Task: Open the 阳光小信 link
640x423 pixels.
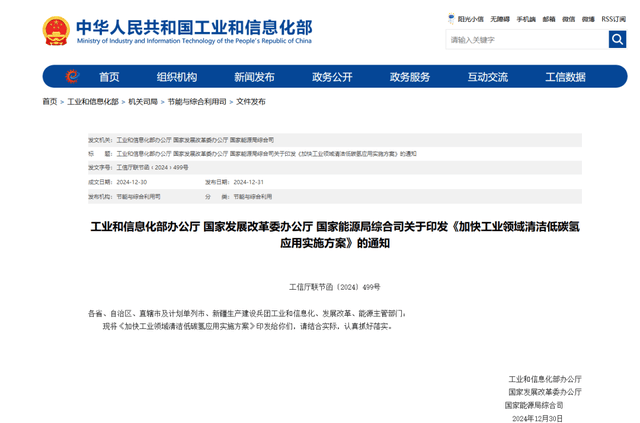Action: click(x=470, y=19)
